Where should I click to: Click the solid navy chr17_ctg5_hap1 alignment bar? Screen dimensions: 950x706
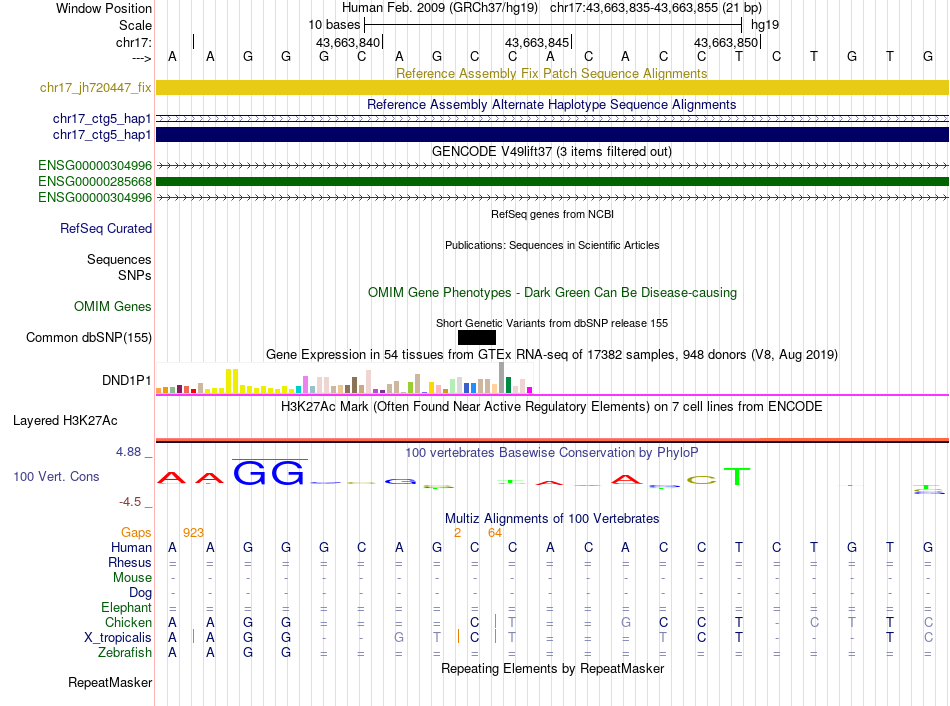click(x=552, y=135)
